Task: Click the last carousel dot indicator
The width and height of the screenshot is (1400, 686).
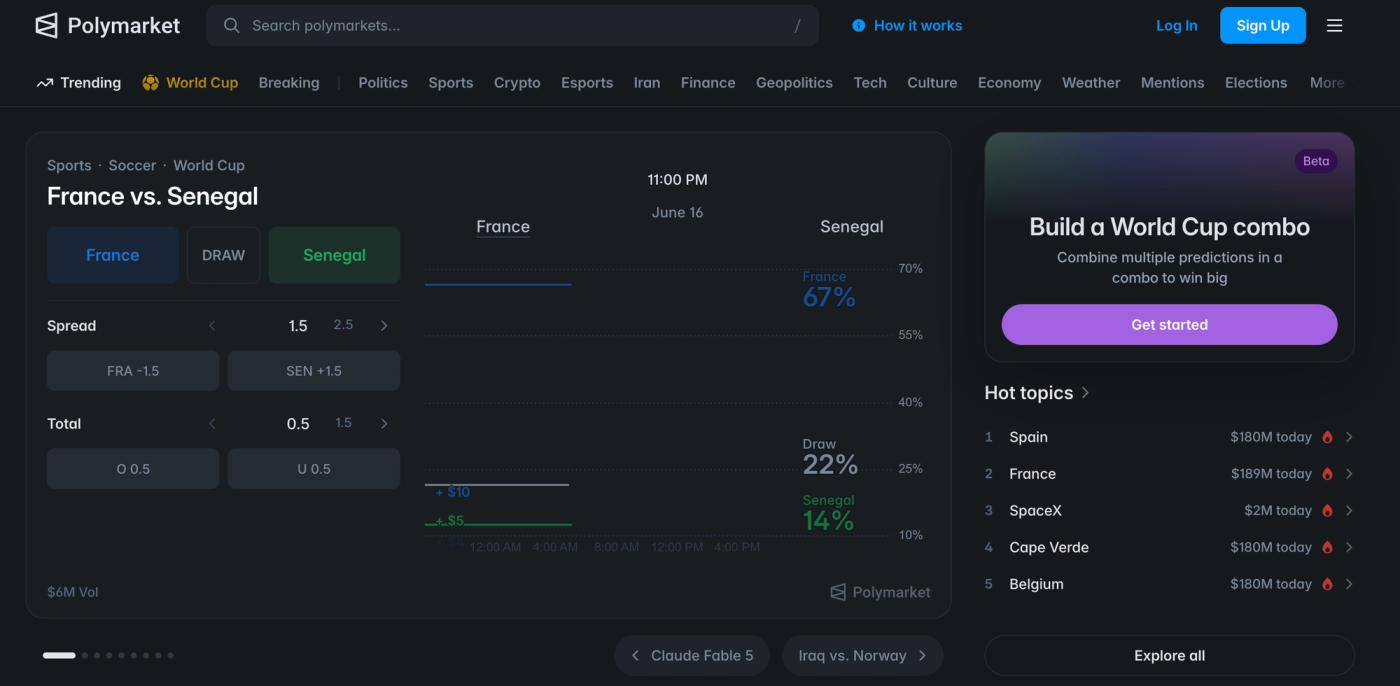Action: [170, 656]
